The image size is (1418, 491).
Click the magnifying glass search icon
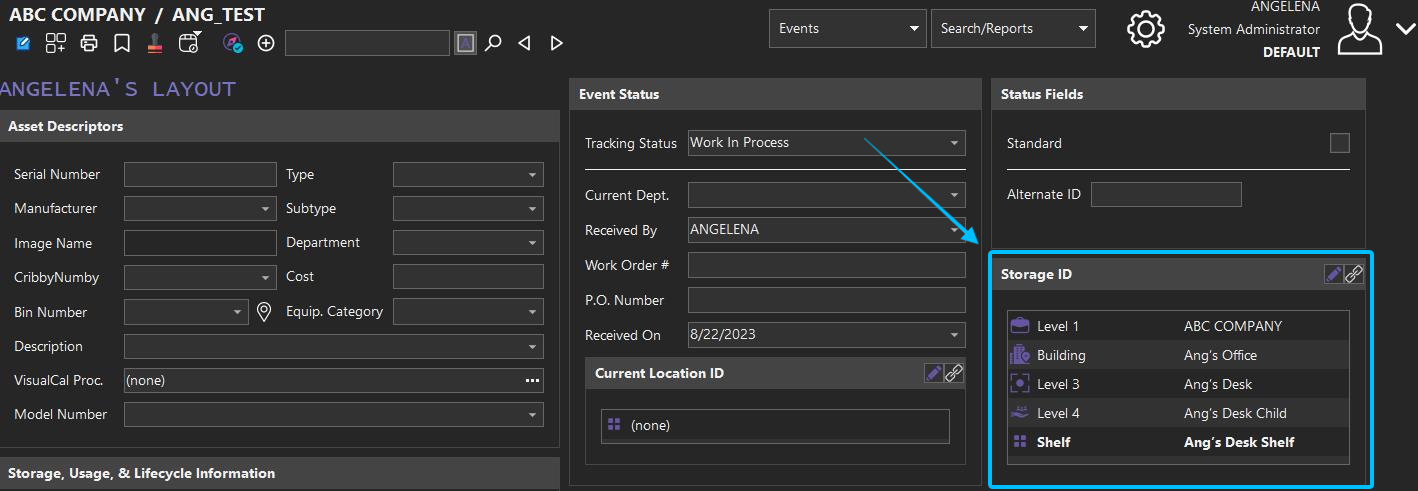coord(493,43)
